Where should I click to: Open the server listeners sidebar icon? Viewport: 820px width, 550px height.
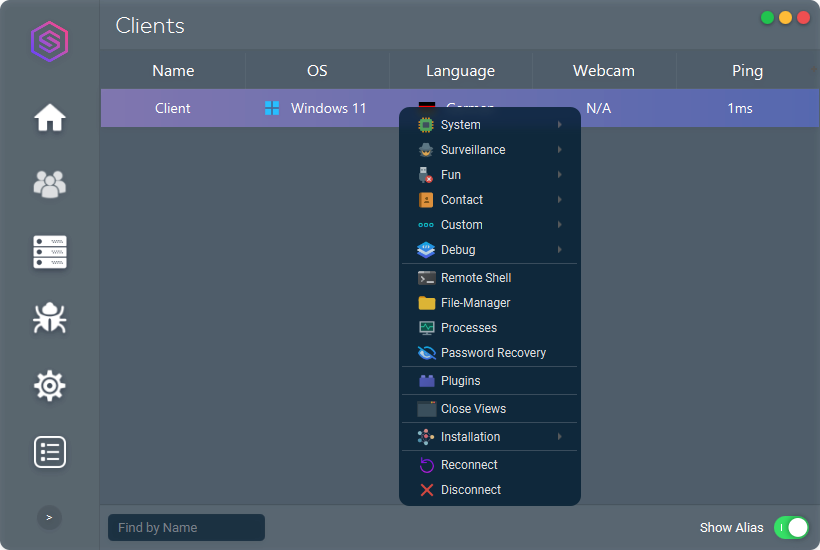pyautogui.click(x=50, y=252)
